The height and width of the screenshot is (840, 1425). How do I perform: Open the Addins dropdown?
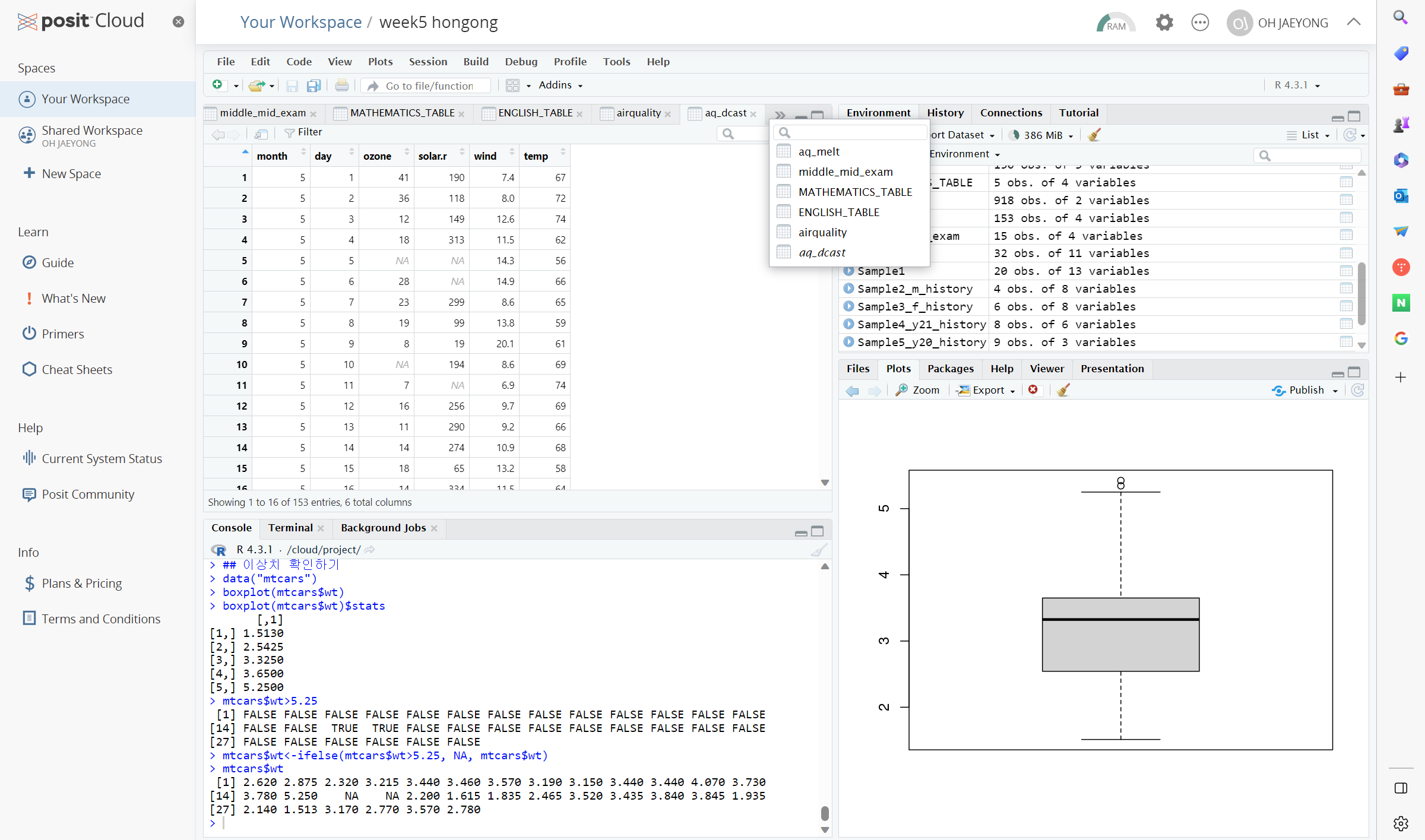point(560,85)
